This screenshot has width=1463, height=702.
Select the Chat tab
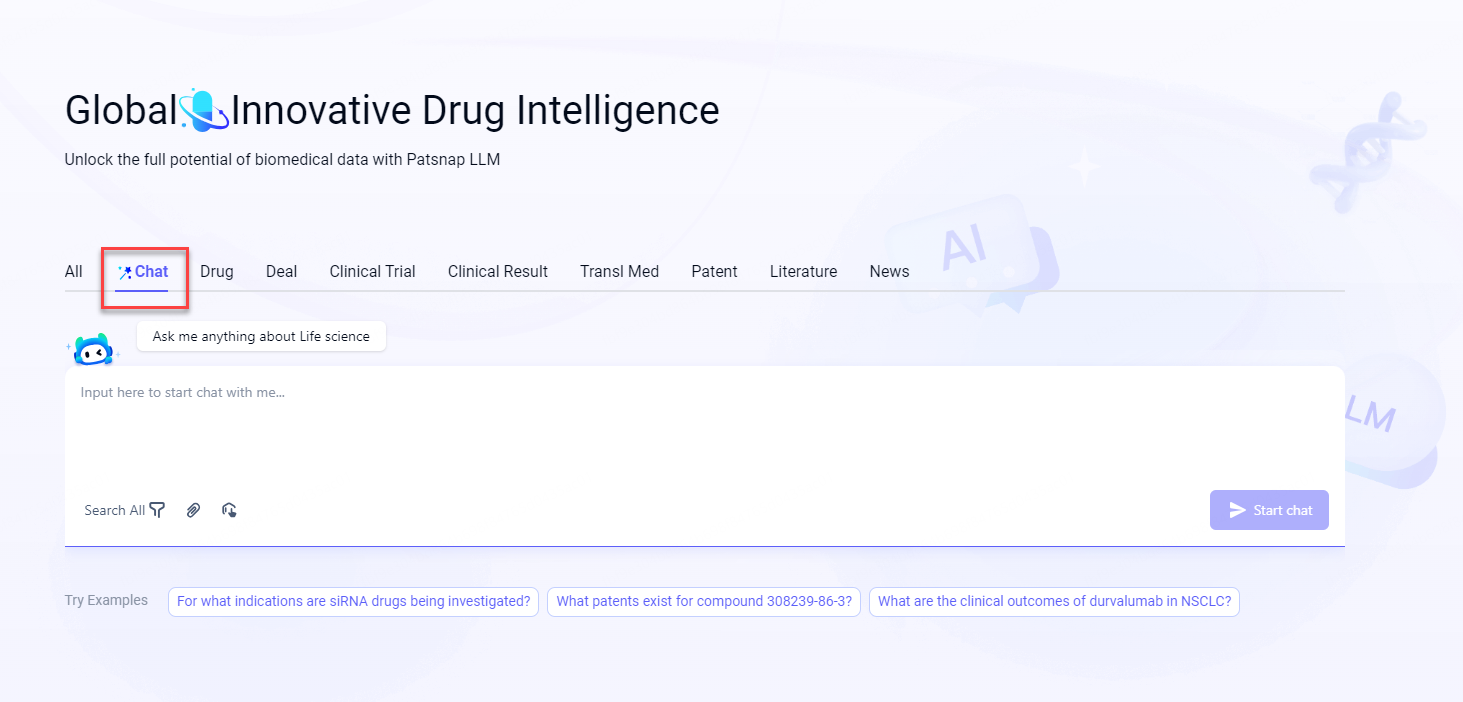142,271
